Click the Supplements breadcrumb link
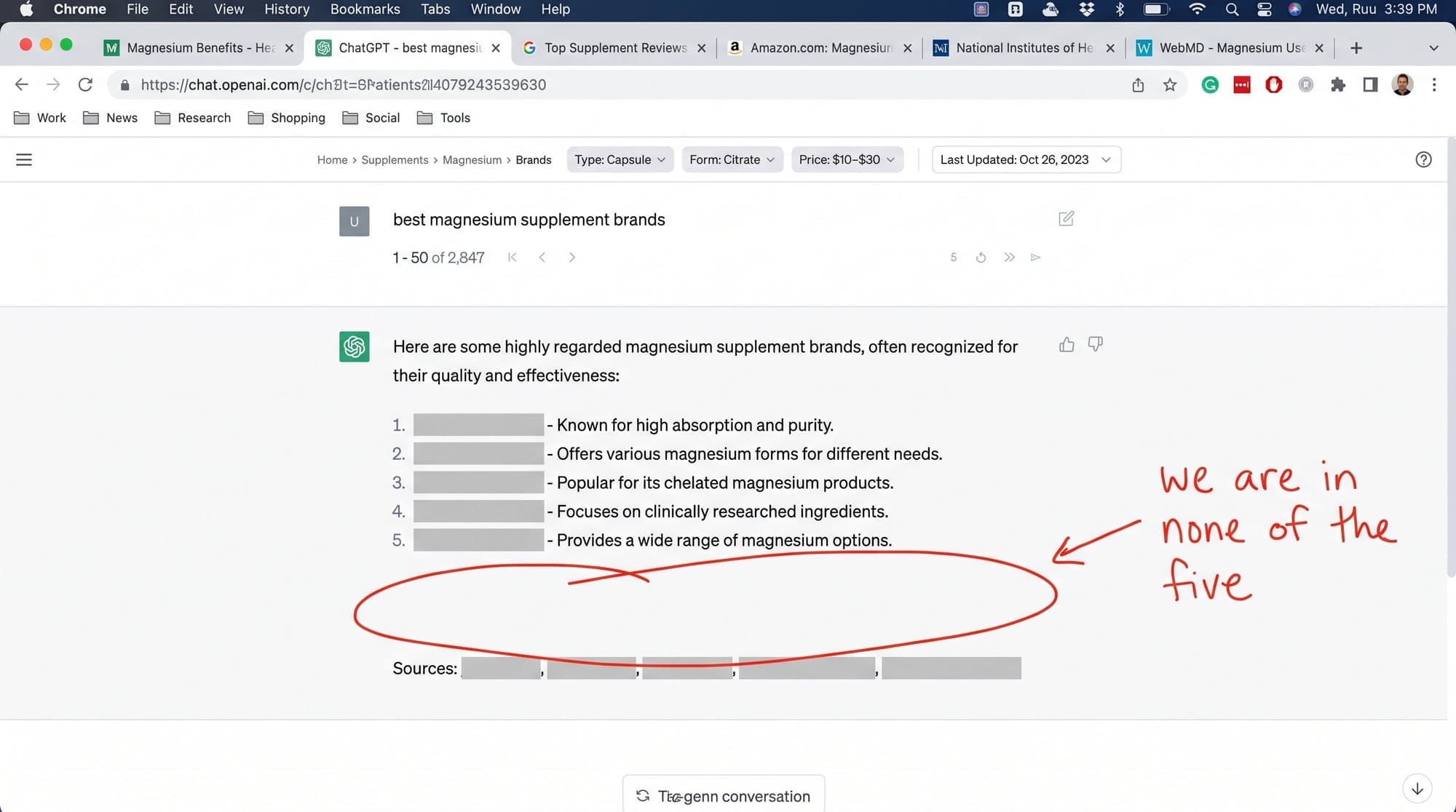1456x812 pixels. 395,159
